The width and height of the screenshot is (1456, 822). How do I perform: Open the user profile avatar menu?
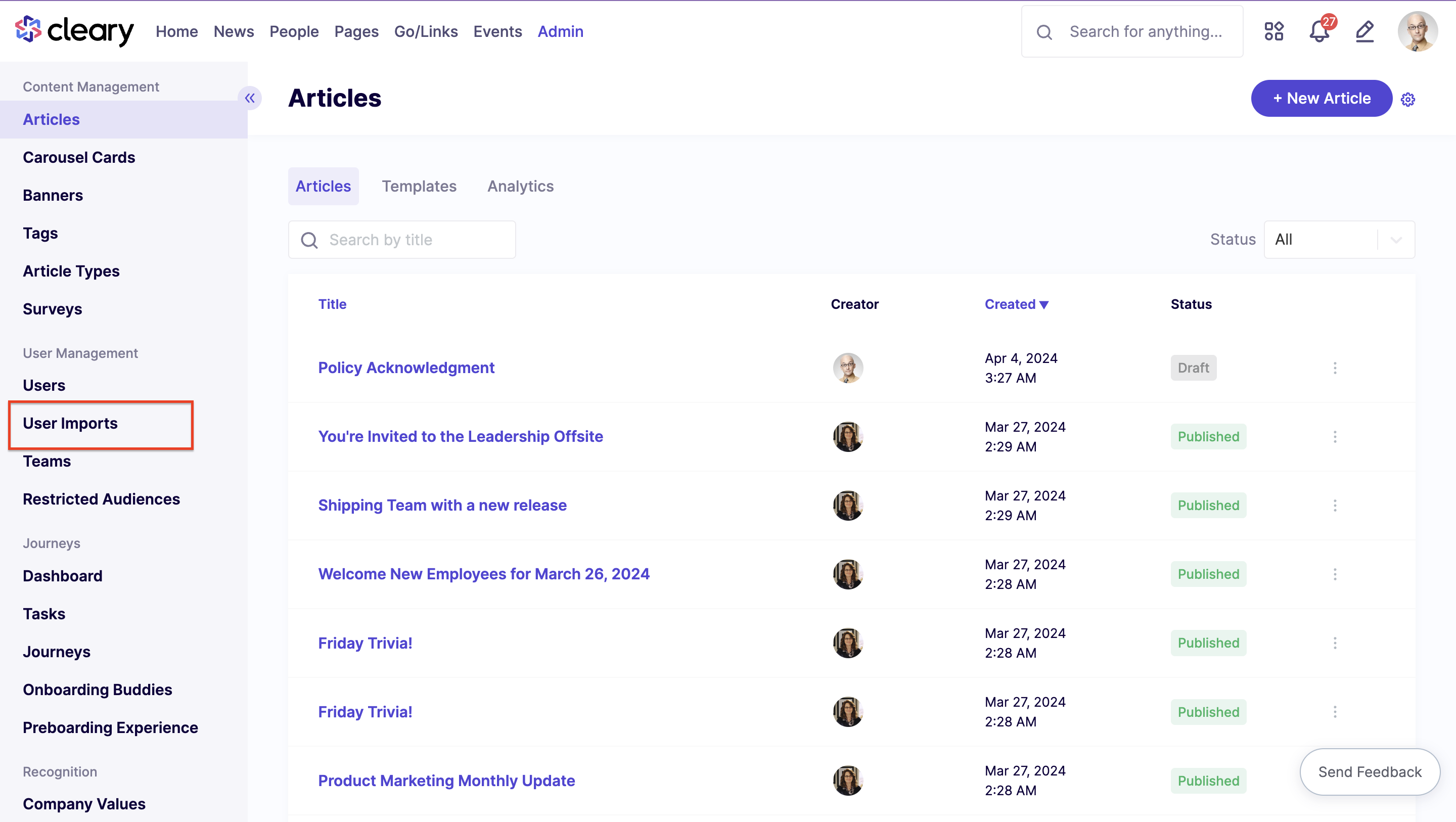click(1418, 31)
